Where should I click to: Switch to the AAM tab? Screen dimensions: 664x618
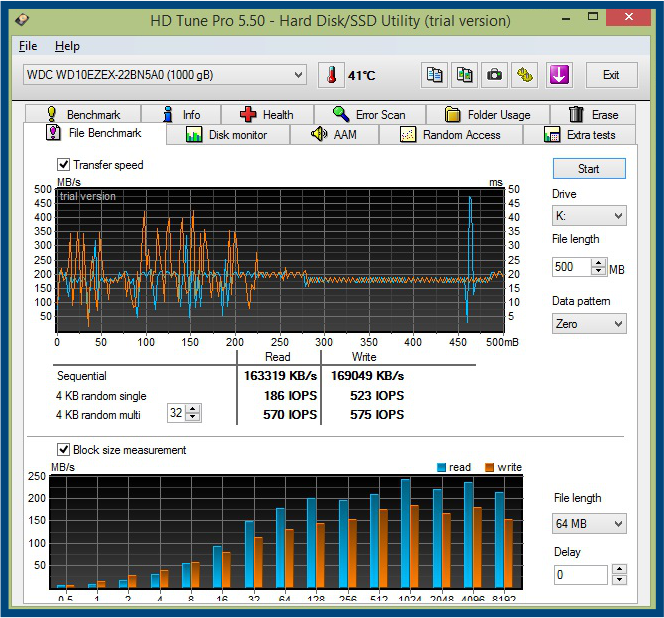click(x=335, y=135)
